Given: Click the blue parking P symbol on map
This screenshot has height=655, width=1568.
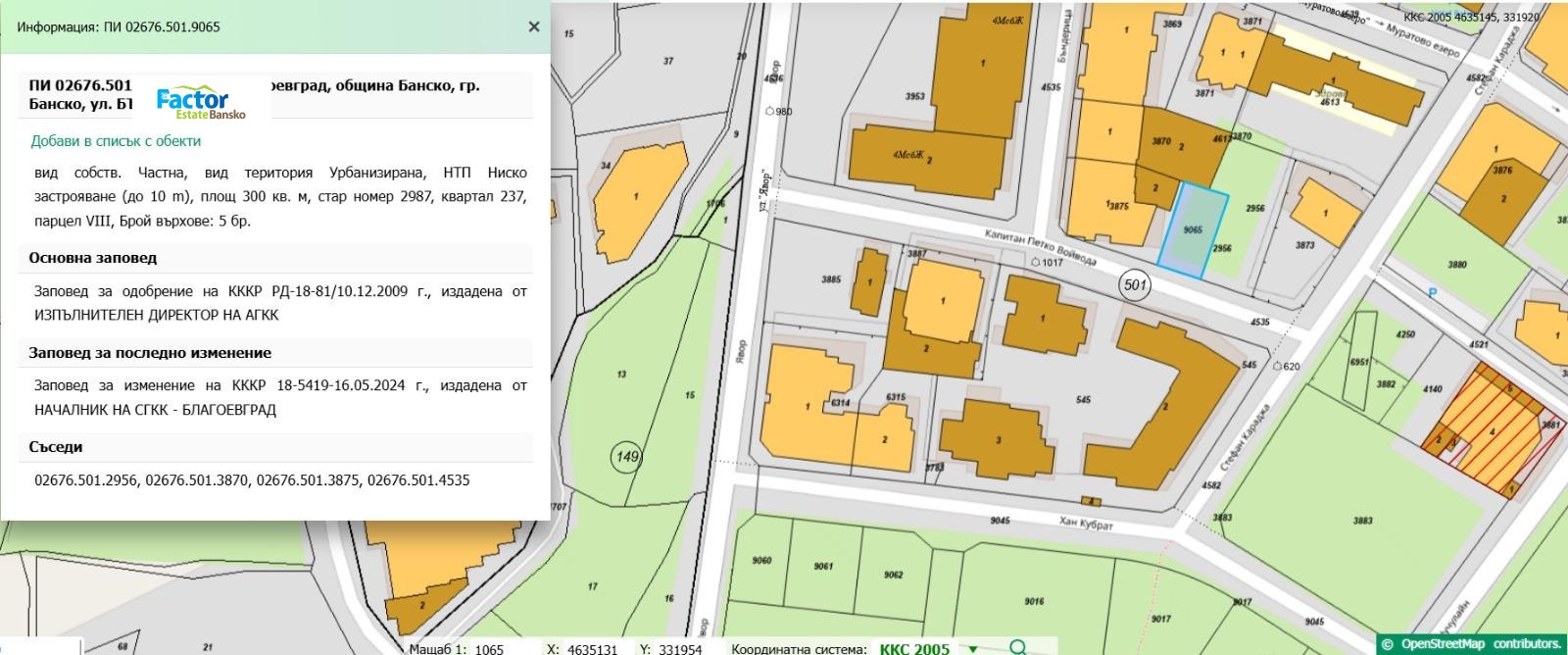Looking at the screenshot, I should click(1433, 292).
